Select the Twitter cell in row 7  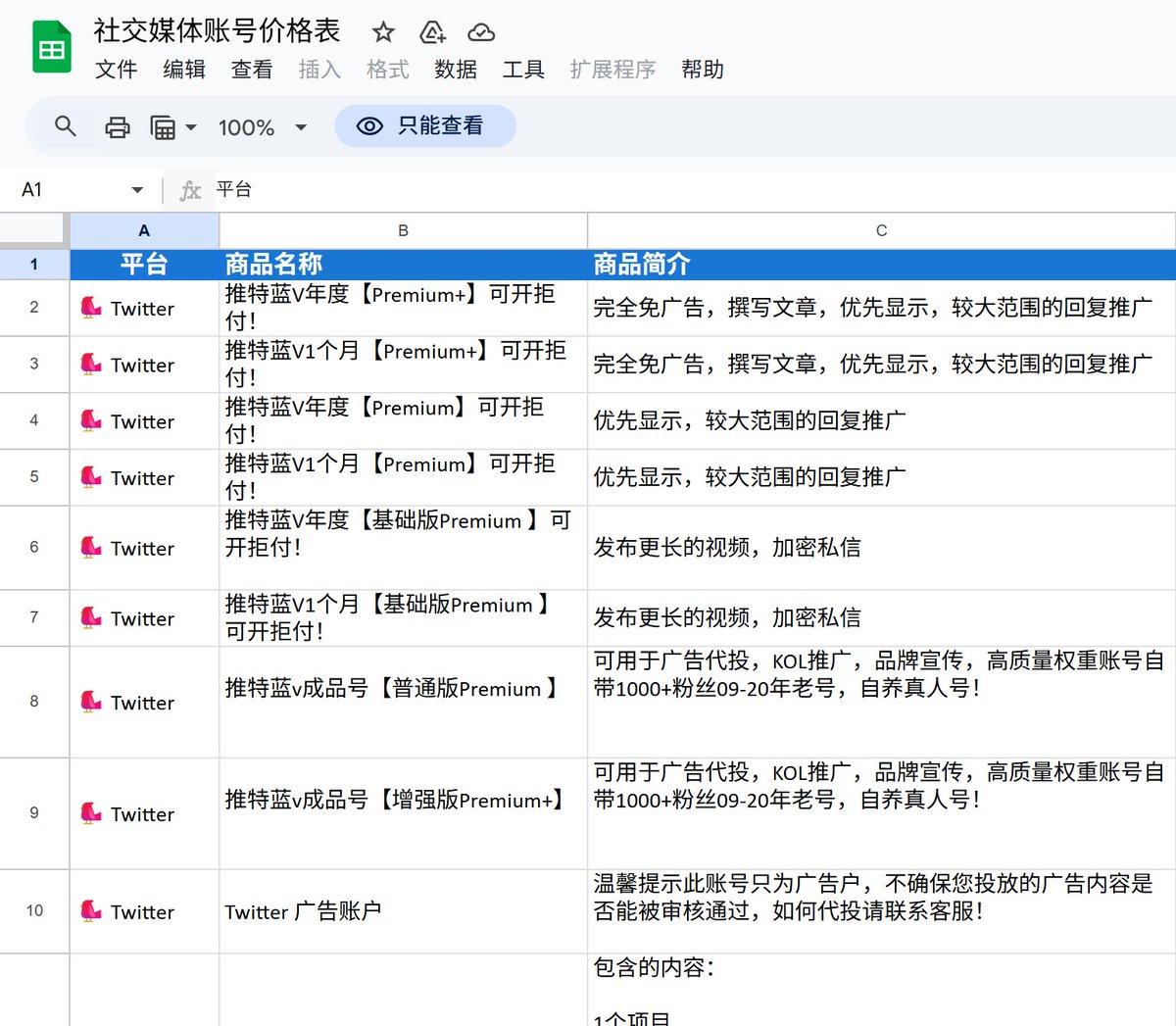(x=144, y=618)
